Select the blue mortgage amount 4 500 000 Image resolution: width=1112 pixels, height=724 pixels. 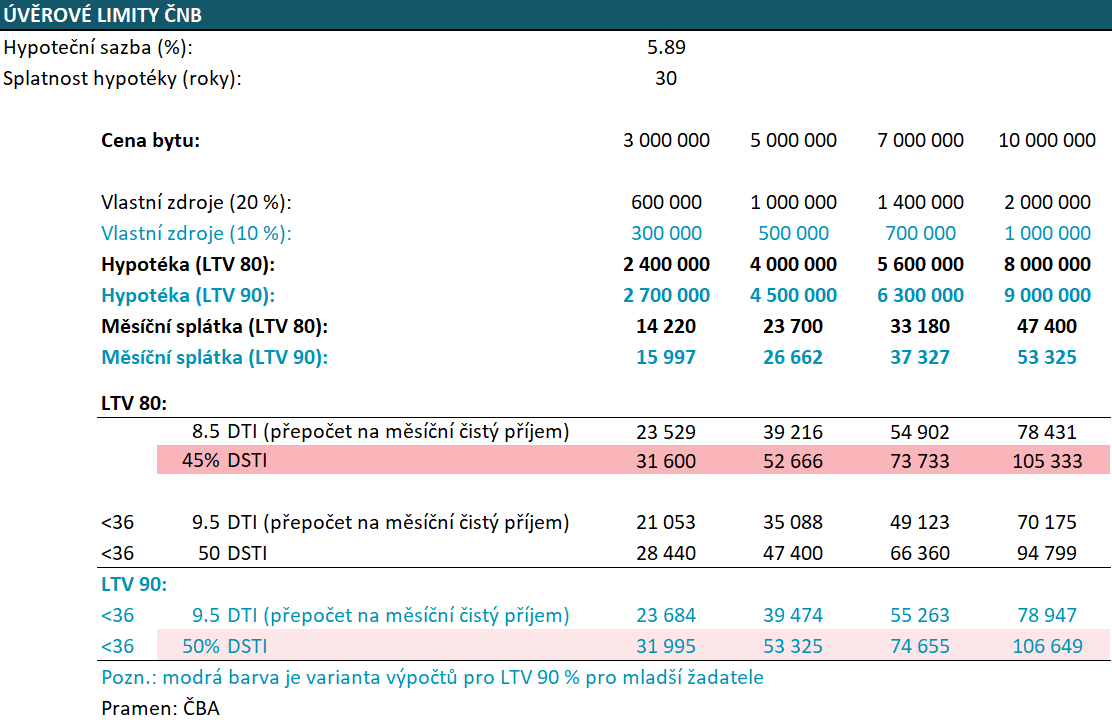coord(793,296)
